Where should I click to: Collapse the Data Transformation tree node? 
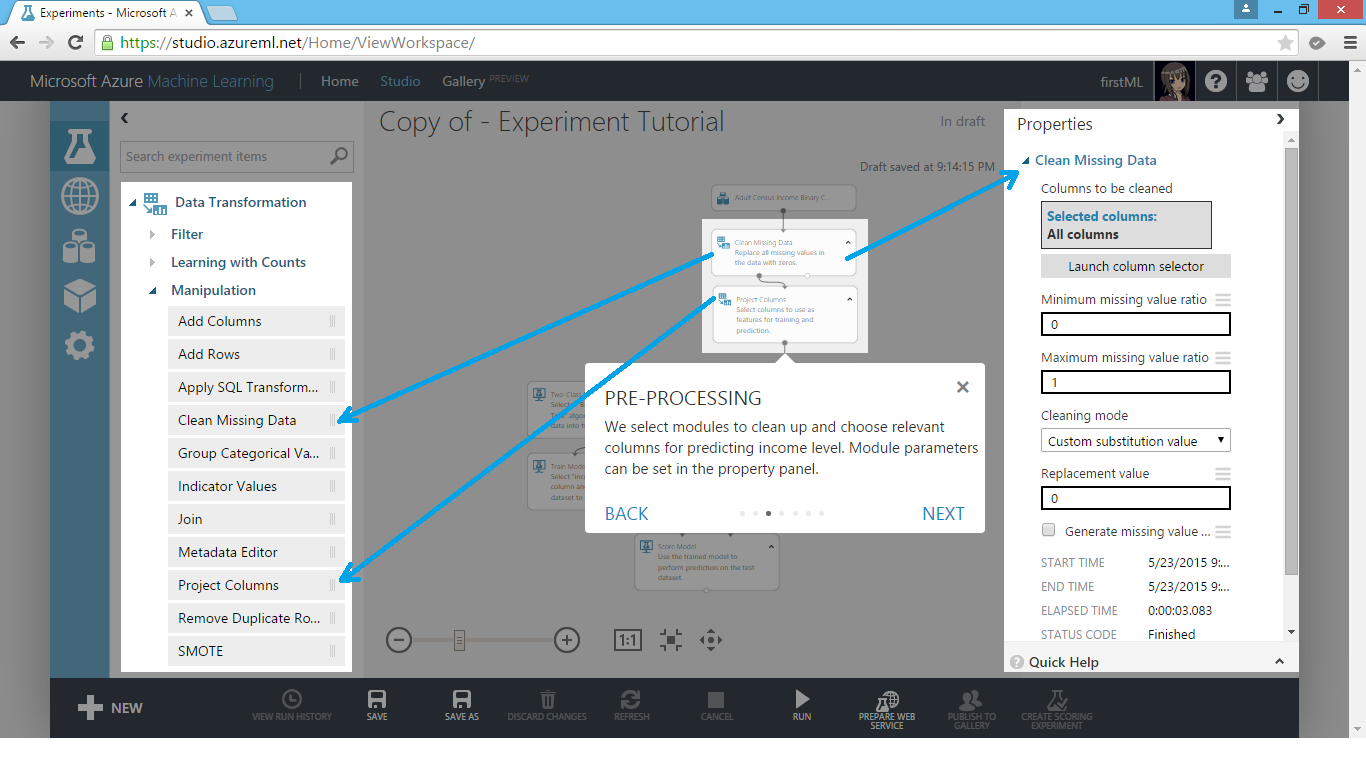[x=133, y=203]
